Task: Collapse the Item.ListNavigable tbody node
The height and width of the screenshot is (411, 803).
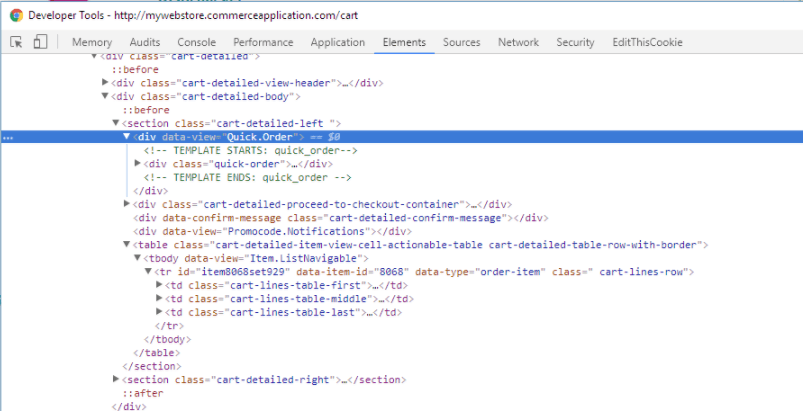Action: point(138,258)
